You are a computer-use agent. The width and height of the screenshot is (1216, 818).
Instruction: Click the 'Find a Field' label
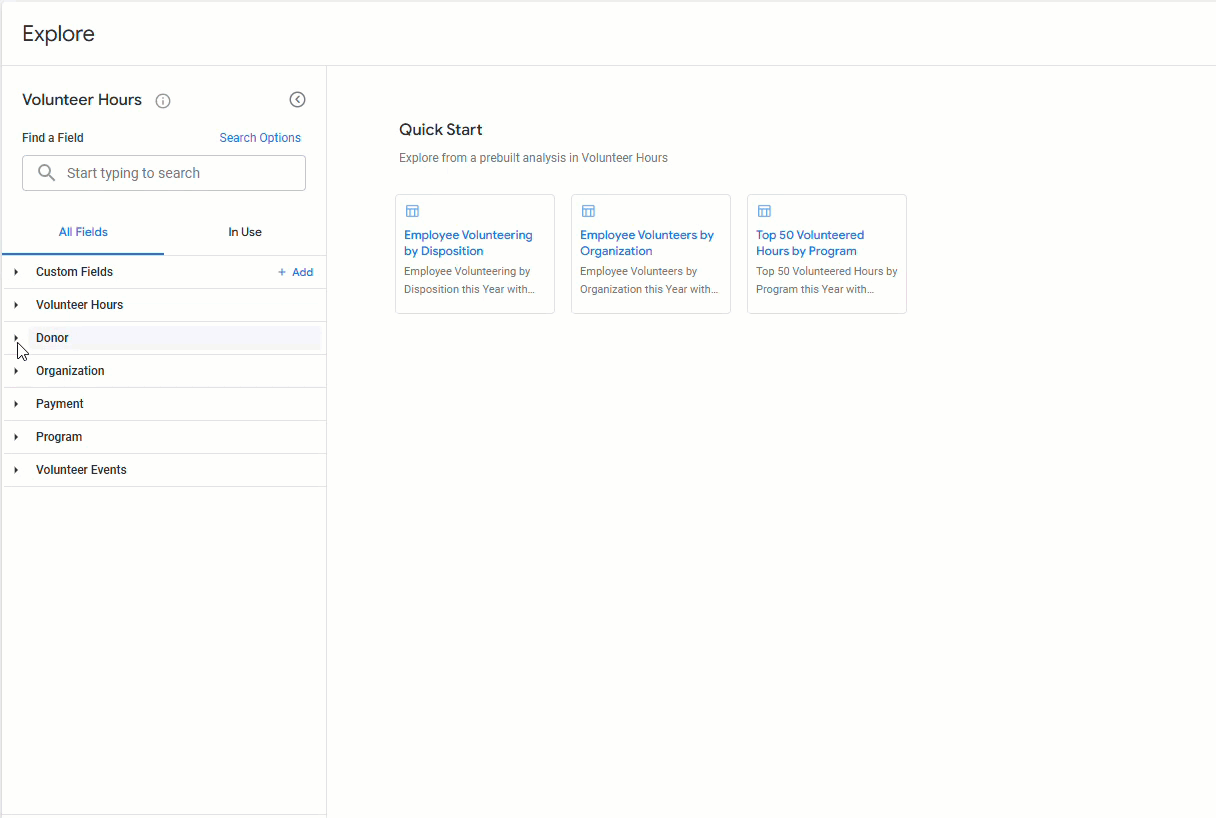pyautogui.click(x=53, y=138)
